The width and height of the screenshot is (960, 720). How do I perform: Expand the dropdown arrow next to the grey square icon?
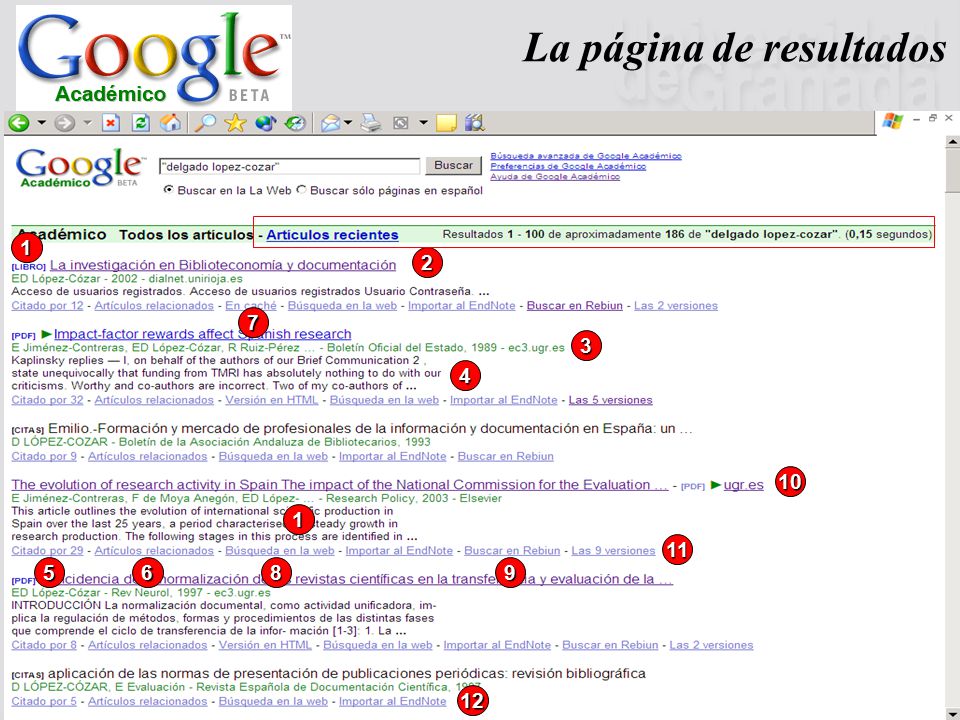(x=423, y=123)
